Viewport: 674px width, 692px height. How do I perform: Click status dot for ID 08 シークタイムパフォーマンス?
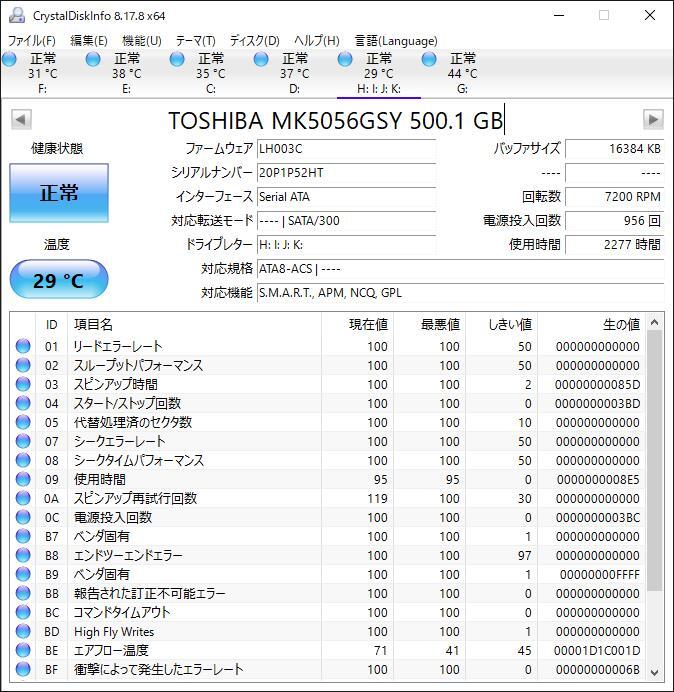(x=23, y=460)
